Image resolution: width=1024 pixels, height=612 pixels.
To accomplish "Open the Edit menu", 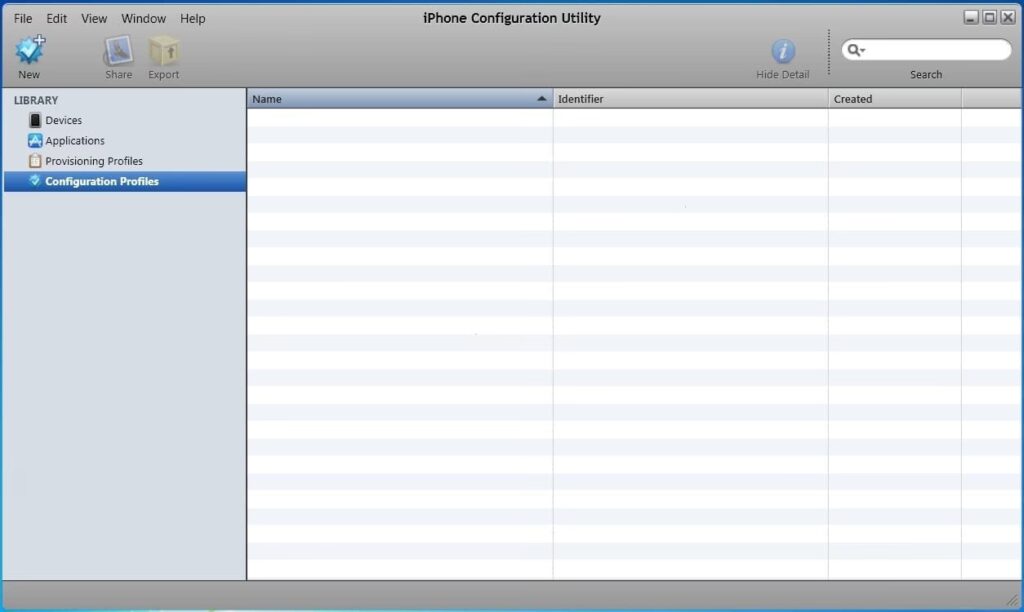I will click(x=57, y=18).
